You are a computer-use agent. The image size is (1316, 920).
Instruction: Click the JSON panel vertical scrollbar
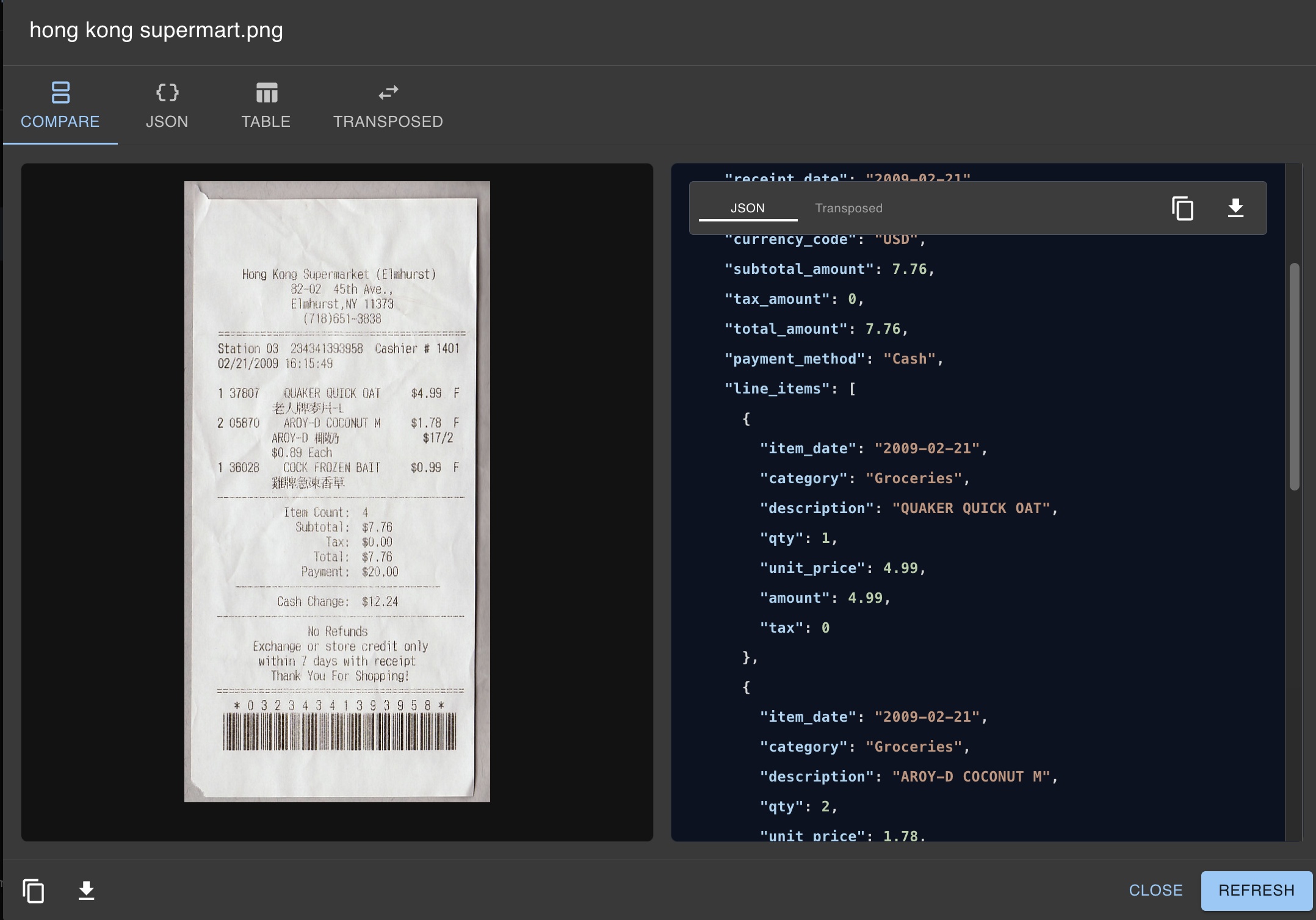[1295, 376]
